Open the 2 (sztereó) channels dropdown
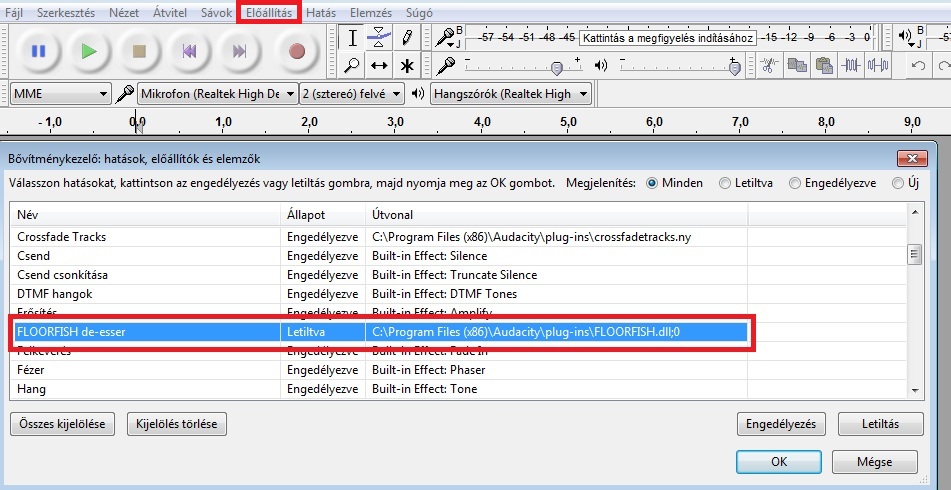Viewport: 951px width, 490px height. point(352,94)
